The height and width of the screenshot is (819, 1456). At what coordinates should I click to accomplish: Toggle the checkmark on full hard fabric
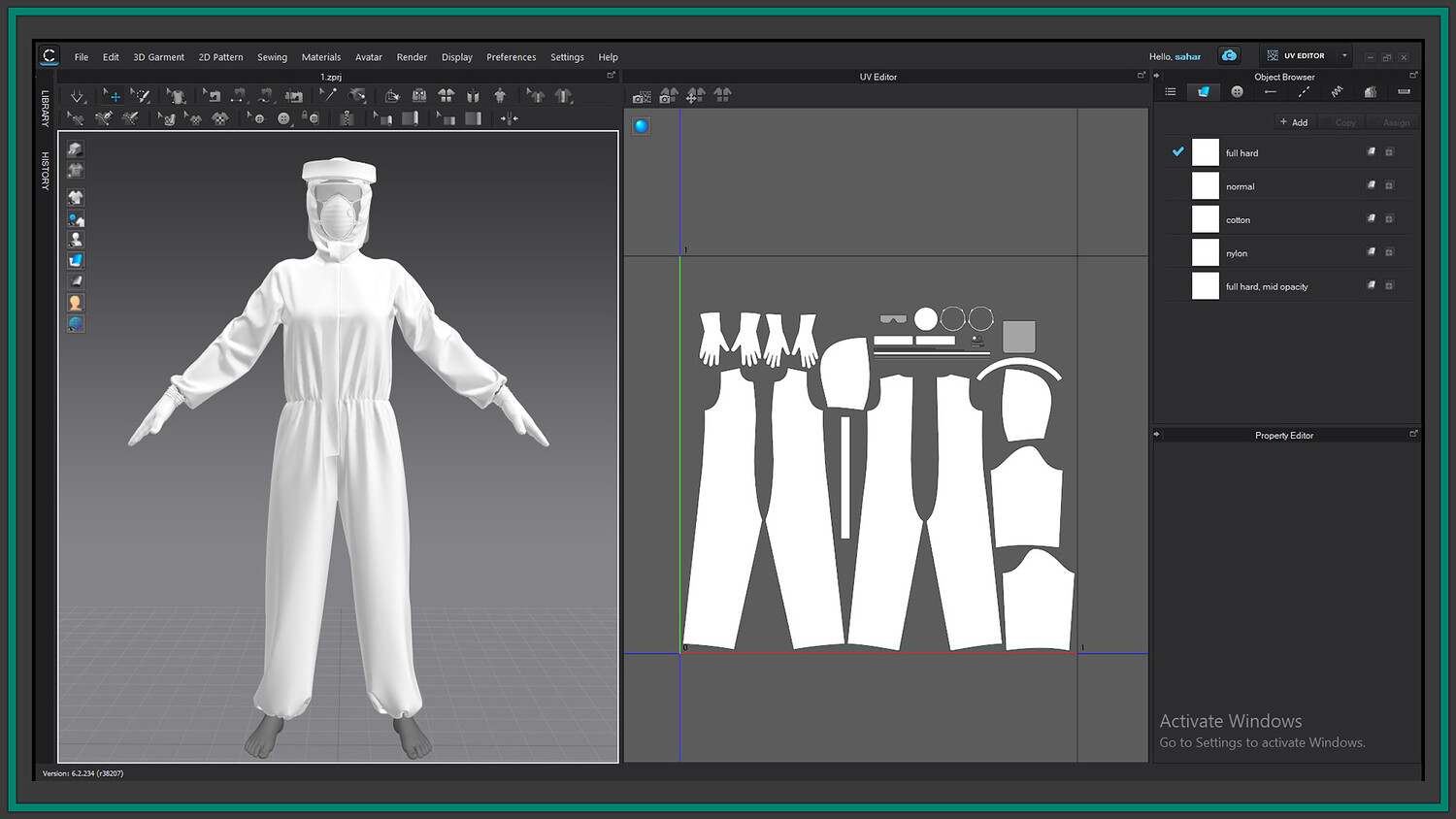(1177, 152)
